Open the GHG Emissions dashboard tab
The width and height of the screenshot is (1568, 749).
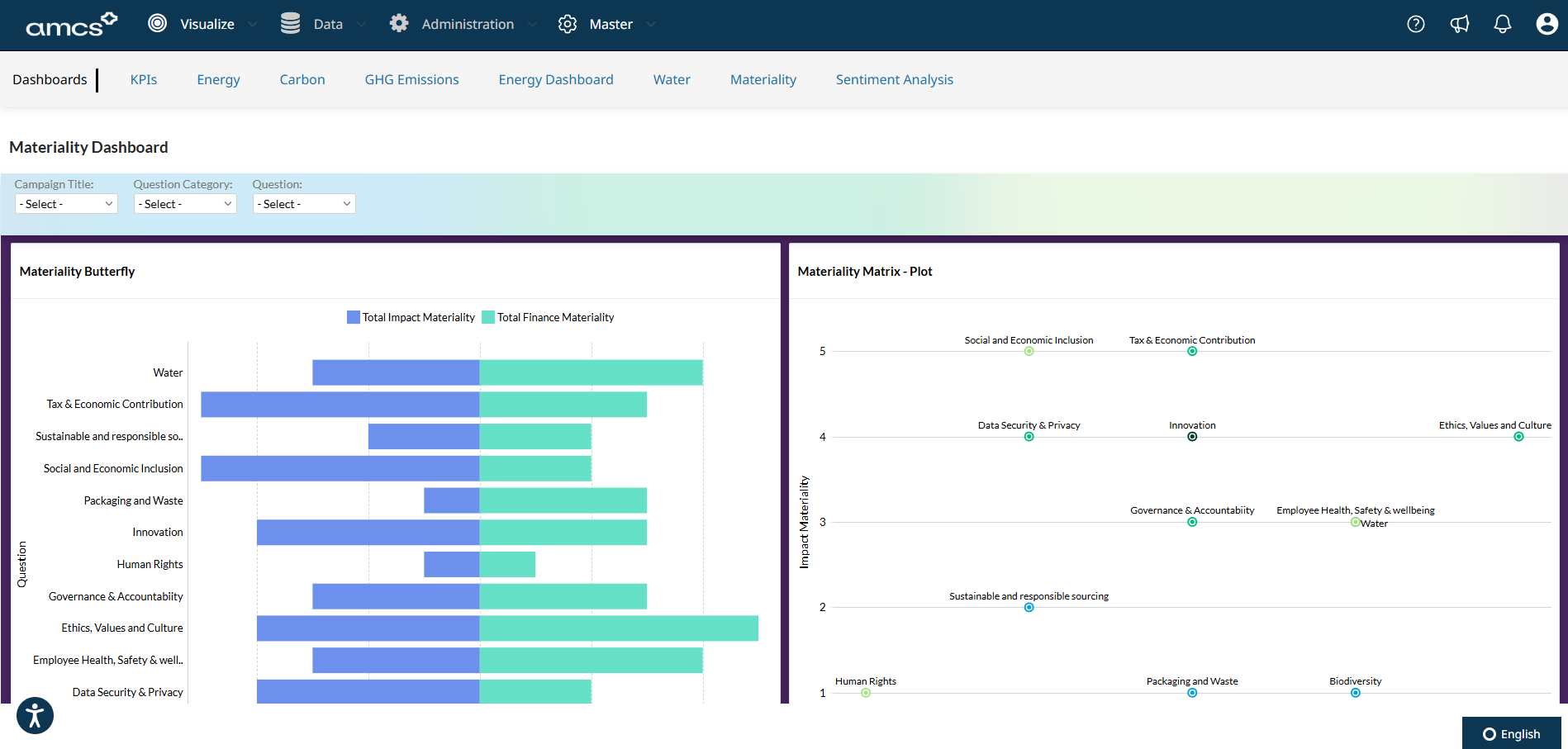click(411, 79)
